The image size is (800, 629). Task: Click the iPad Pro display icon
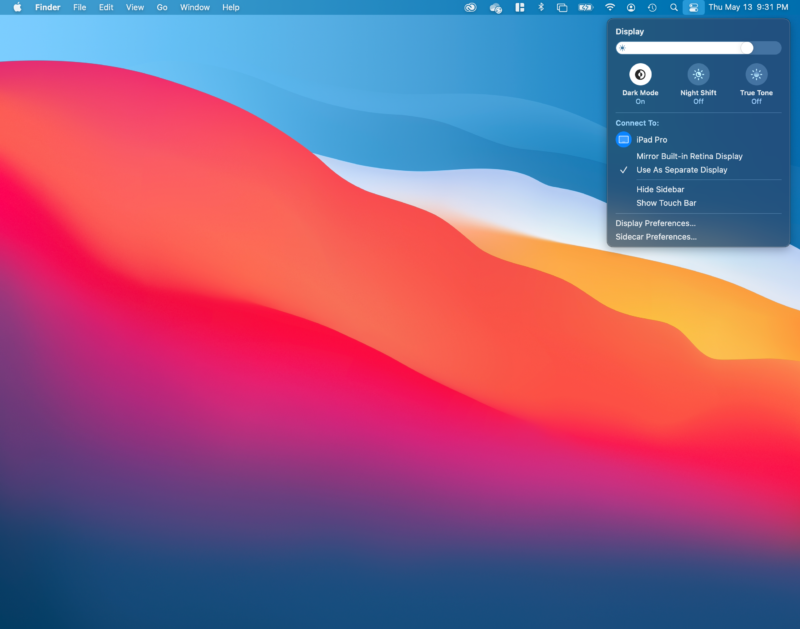point(623,139)
